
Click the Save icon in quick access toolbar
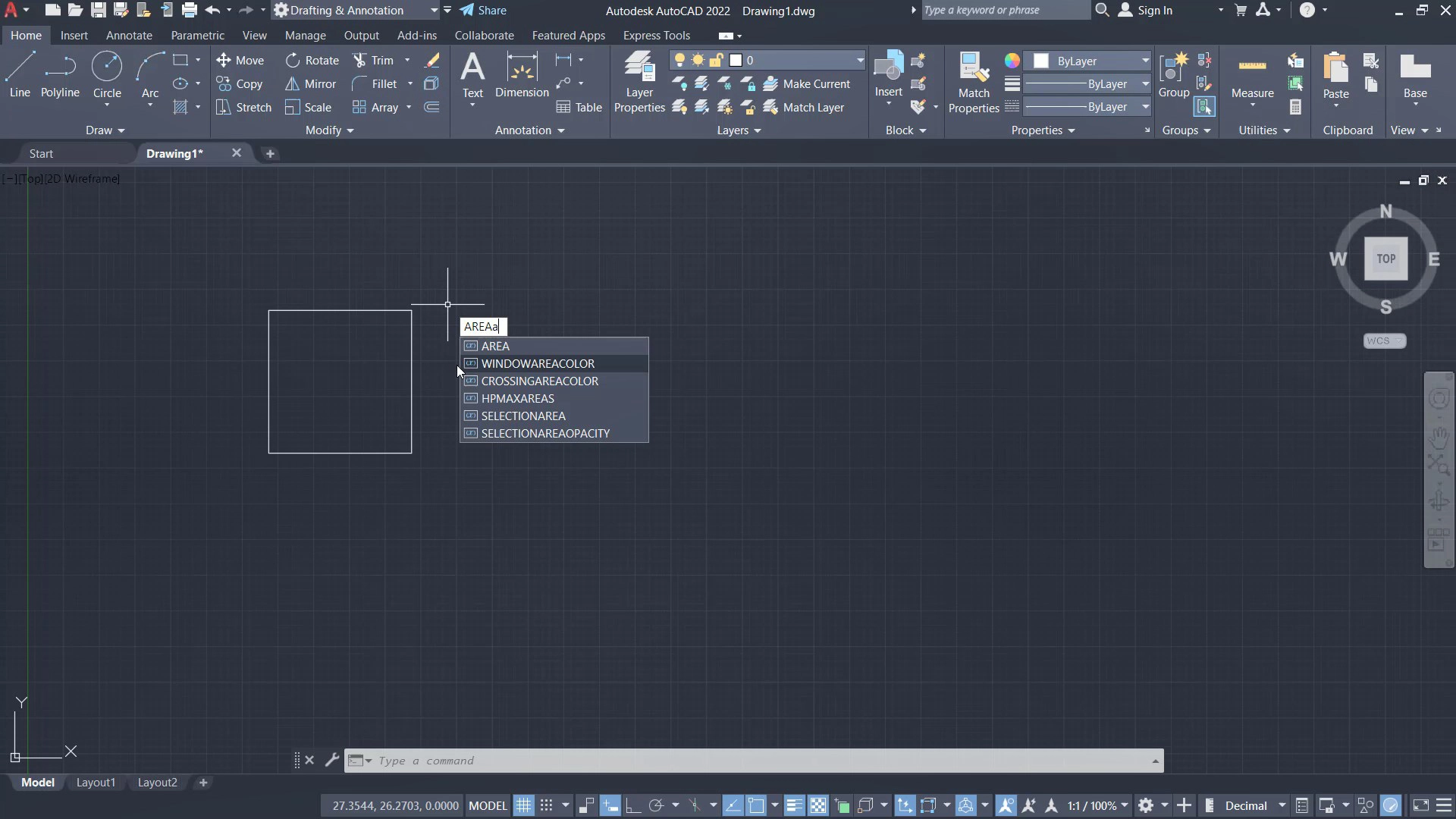99,10
